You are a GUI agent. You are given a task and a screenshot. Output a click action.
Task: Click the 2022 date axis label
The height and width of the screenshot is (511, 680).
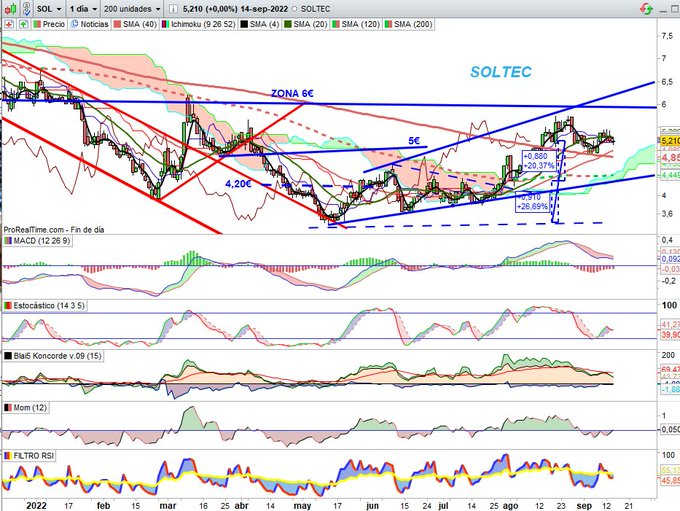36,505
